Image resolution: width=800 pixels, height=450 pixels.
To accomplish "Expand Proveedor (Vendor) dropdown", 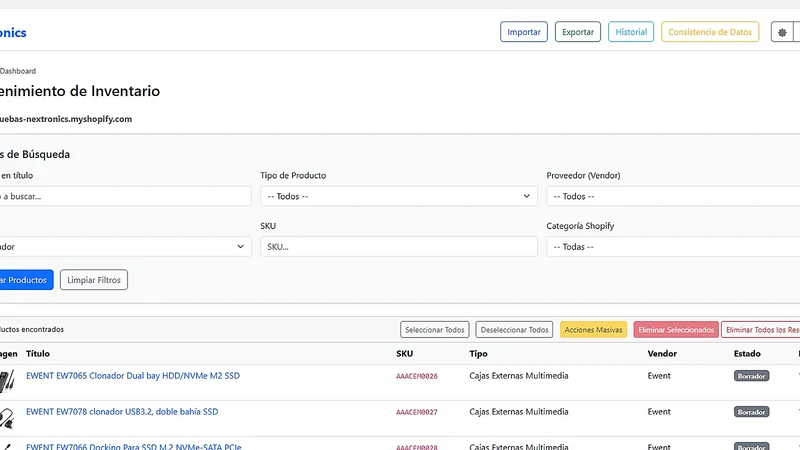I will point(673,196).
